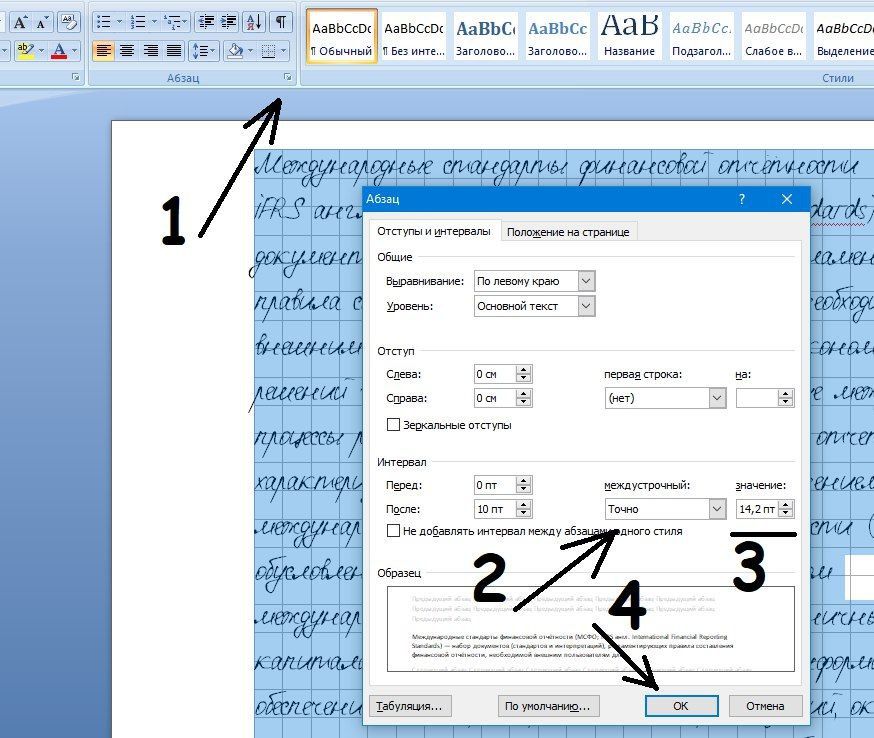Toggle the Зеркальные отступы checkbox
The image size is (874, 738).
click(393, 425)
